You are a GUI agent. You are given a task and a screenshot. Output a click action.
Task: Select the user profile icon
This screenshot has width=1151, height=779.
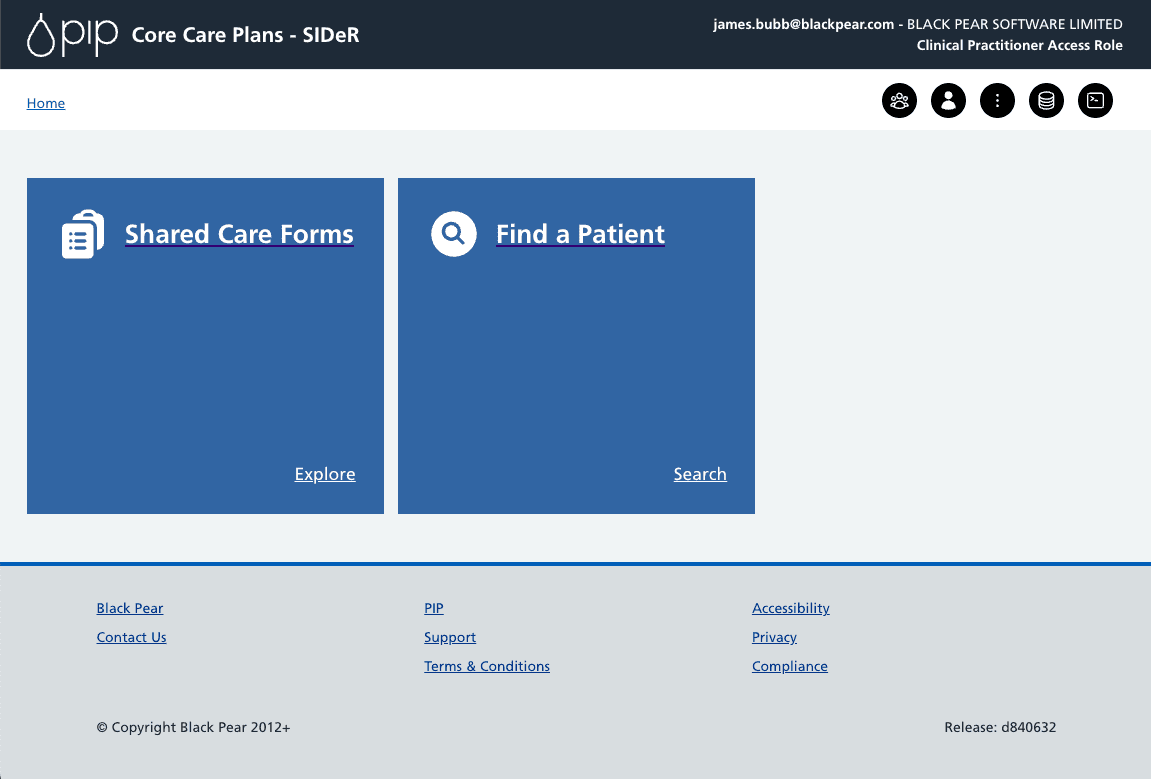point(948,100)
